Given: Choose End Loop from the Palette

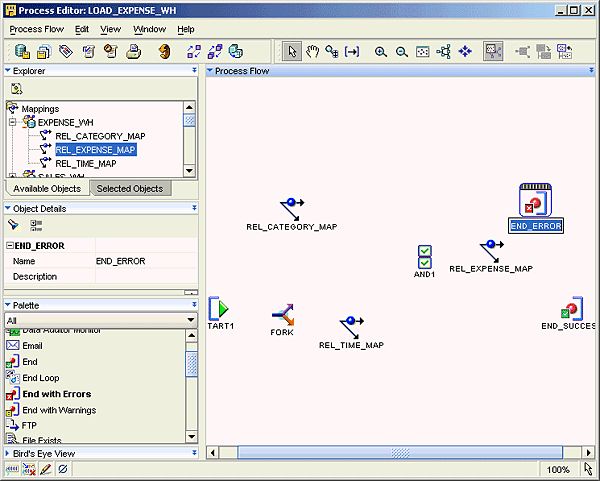Looking at the screenshot, I should [41, 378].
